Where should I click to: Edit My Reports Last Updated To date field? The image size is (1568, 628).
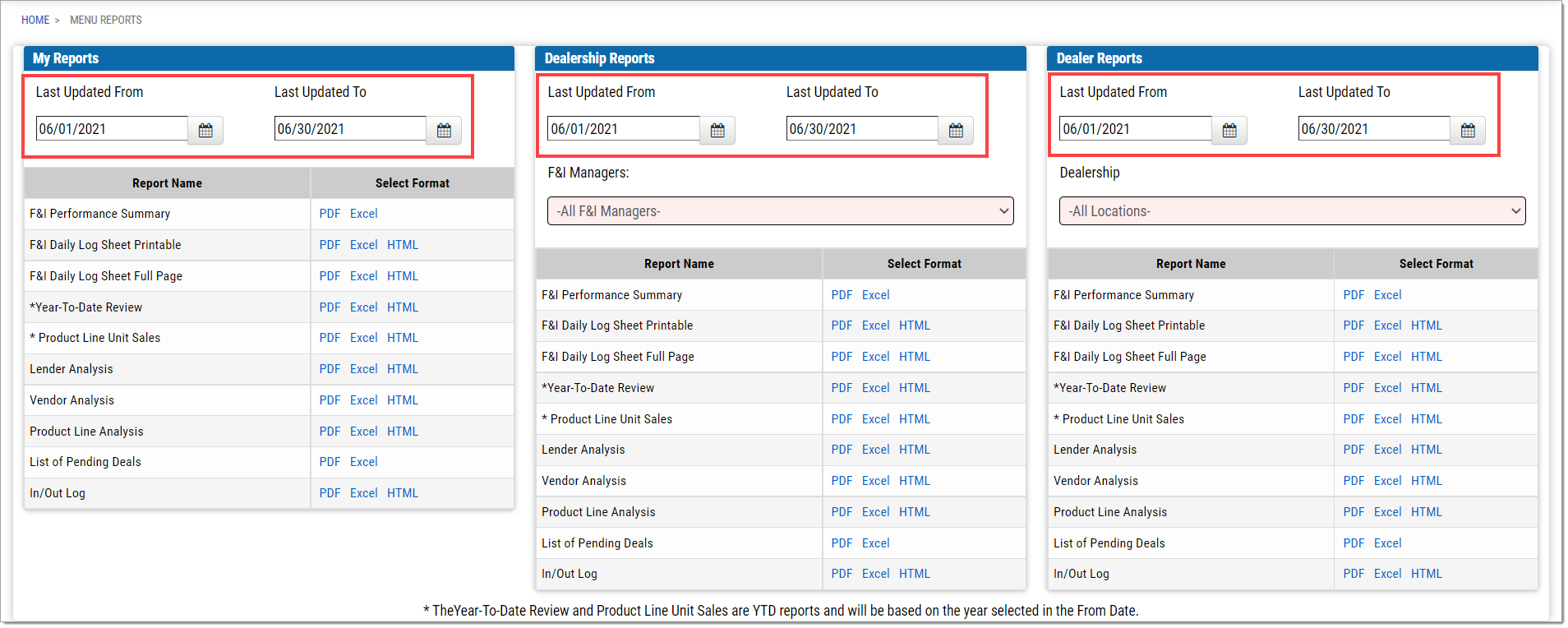coord(350,129)
